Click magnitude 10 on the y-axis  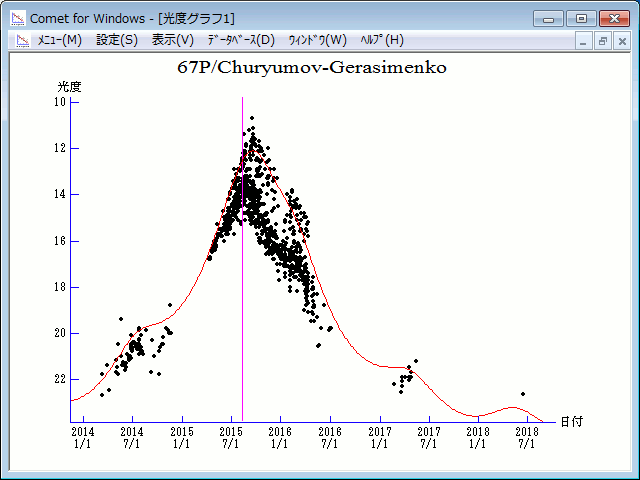(x=60, y=102)
